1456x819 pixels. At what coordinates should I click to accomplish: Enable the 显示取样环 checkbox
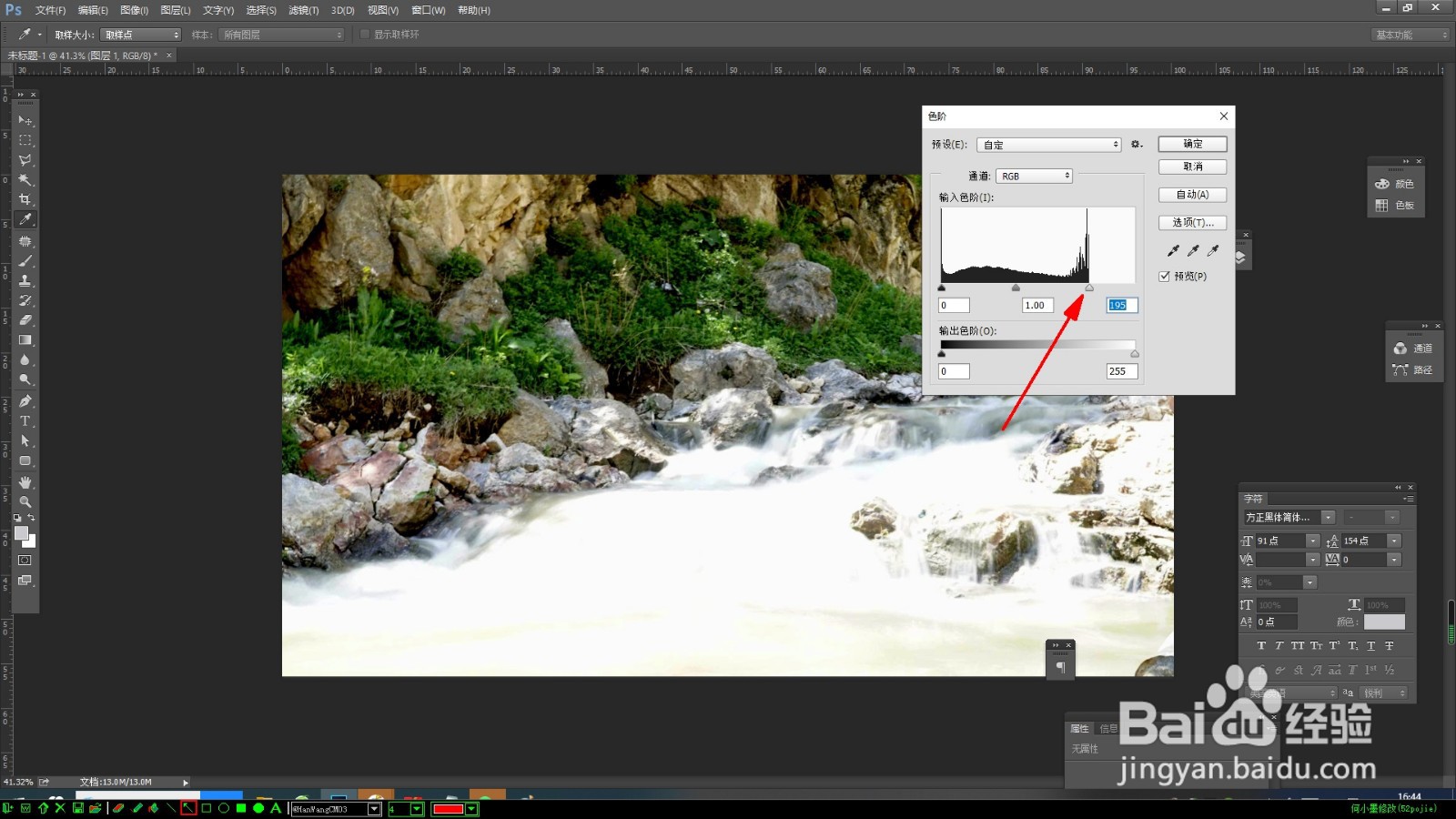pos(365,35)
